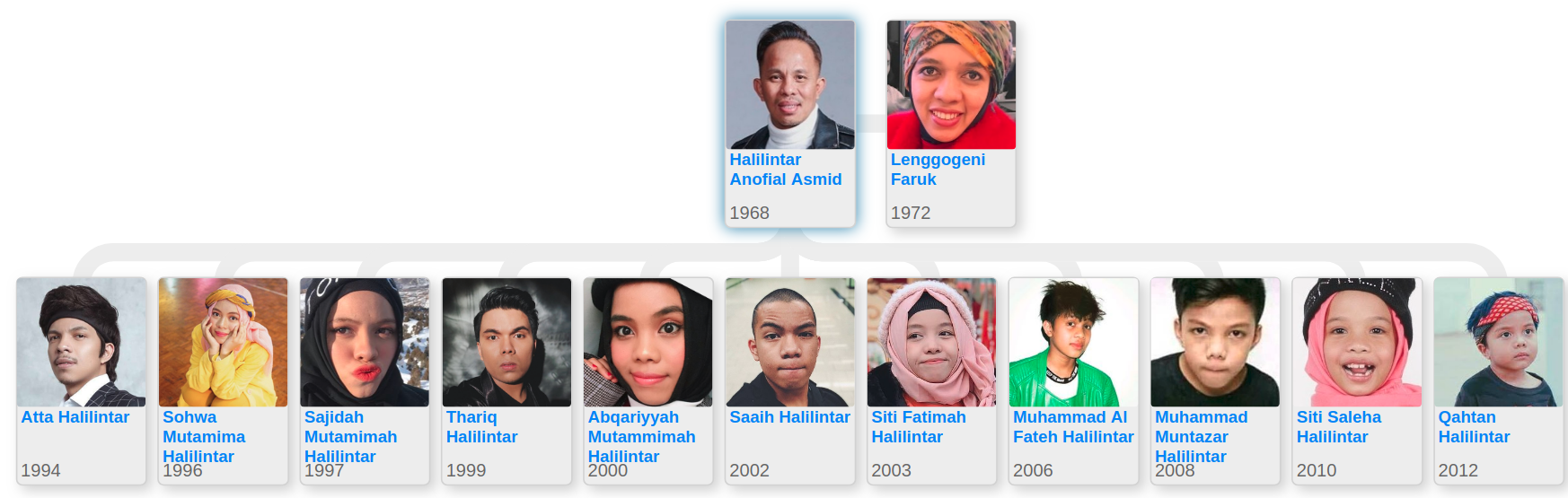Select Sohwa Mutamima Halilintar's photo

[223, 342]
